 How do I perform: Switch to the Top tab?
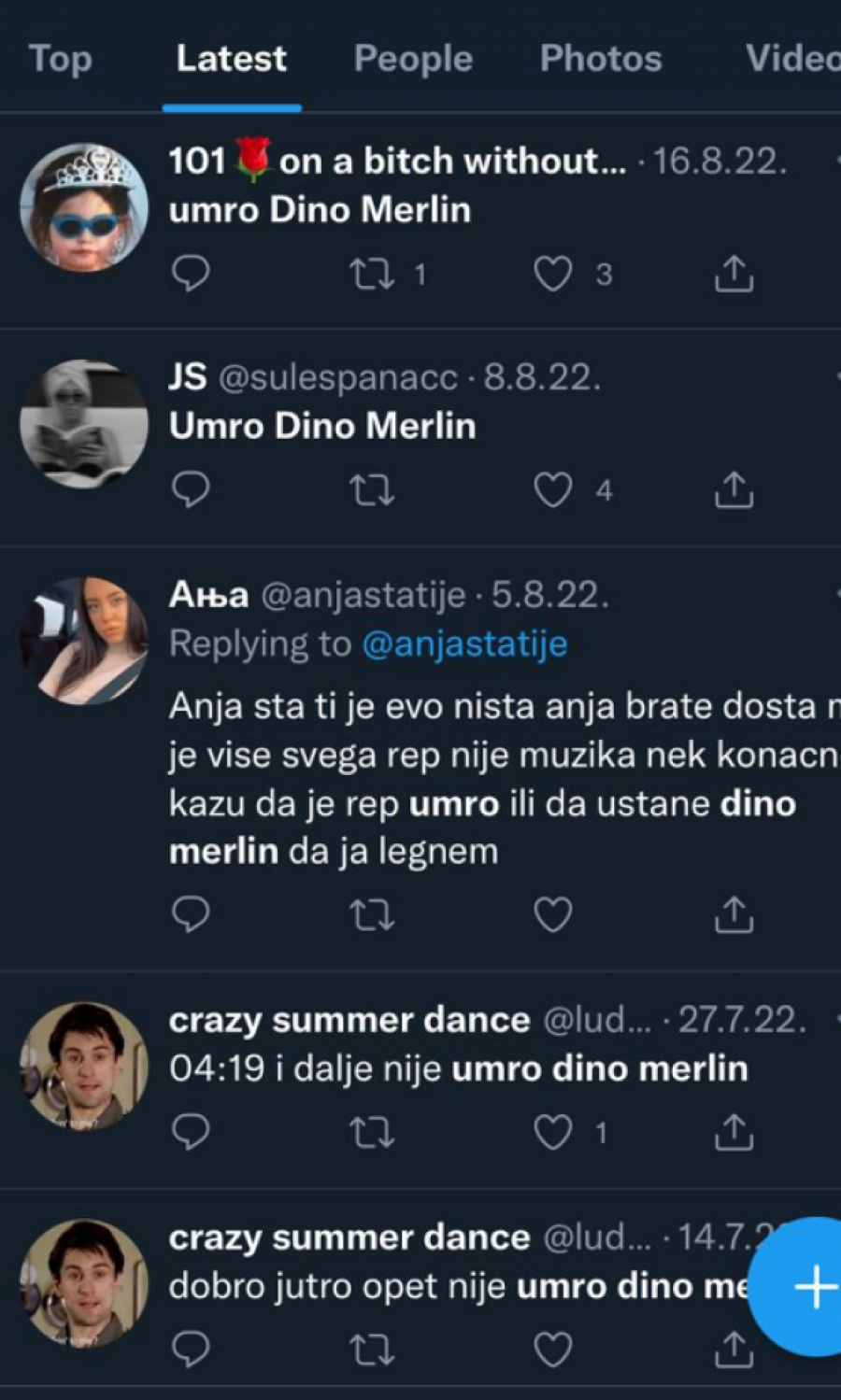click(x=61, y=59)
